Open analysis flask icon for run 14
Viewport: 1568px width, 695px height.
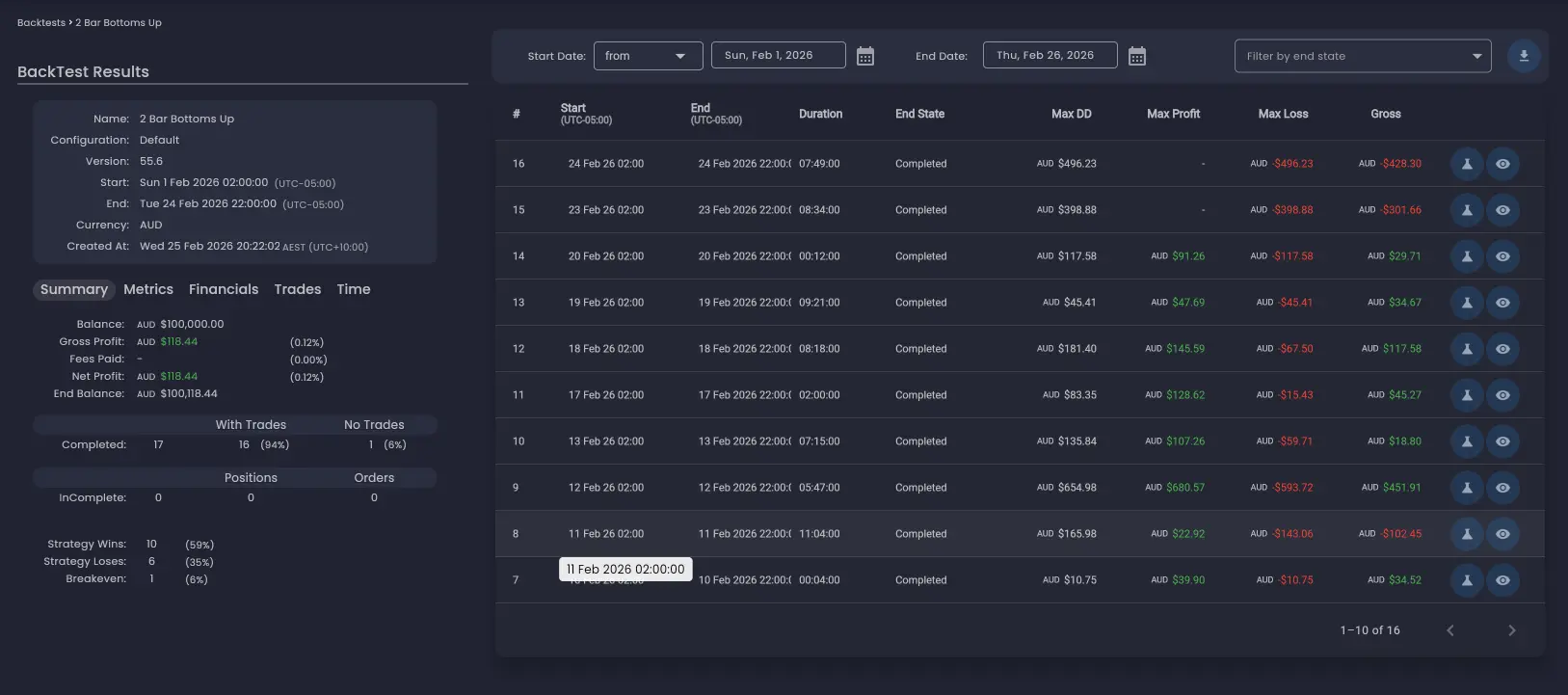click(x=1467, y=256)
